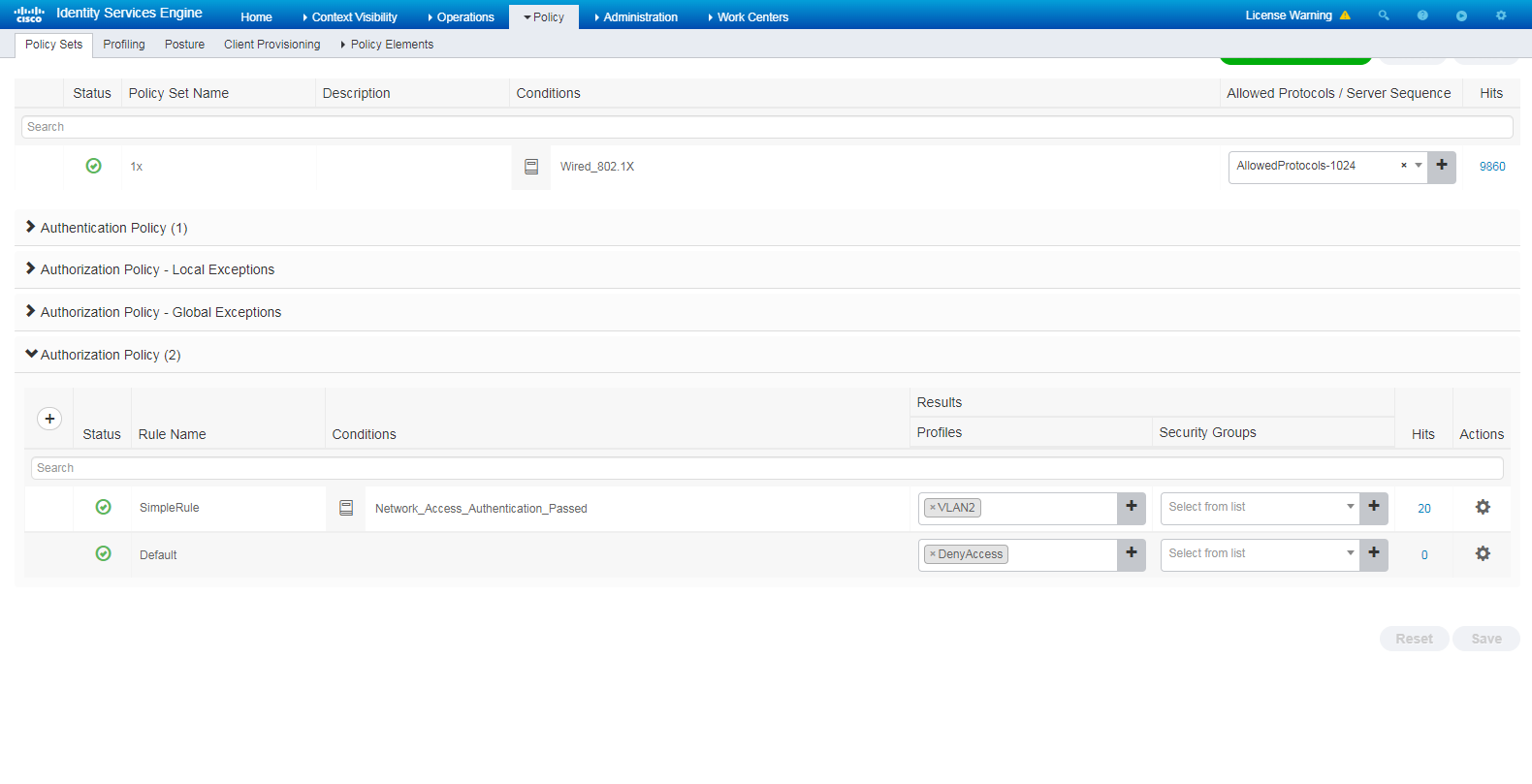The height and width of the screenshot is (784, 1532).
Task: Remove the DenyAccess profile tag
Action: tap(933, 554)
